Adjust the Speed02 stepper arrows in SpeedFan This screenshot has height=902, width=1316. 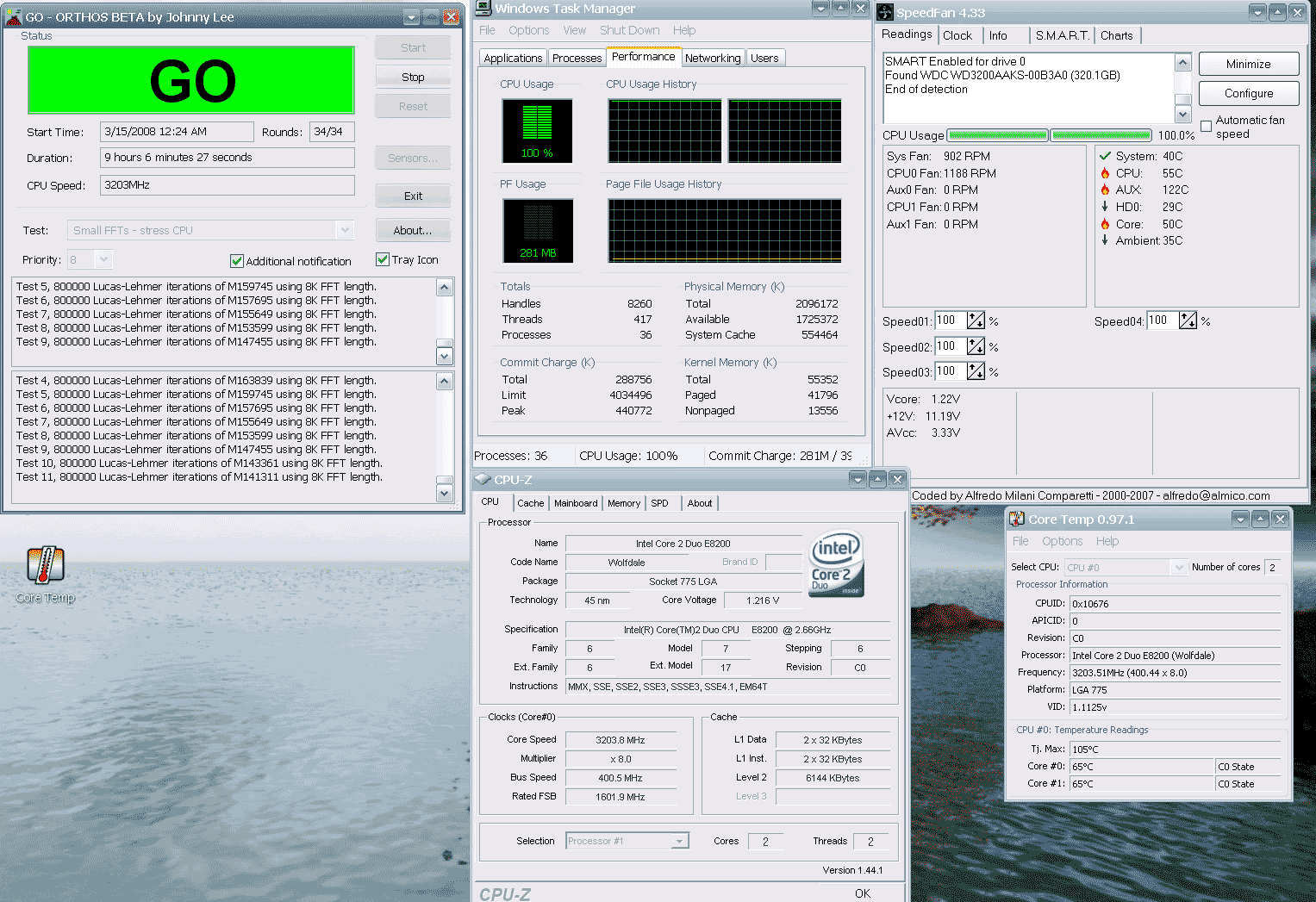click(x=976, y=346)
